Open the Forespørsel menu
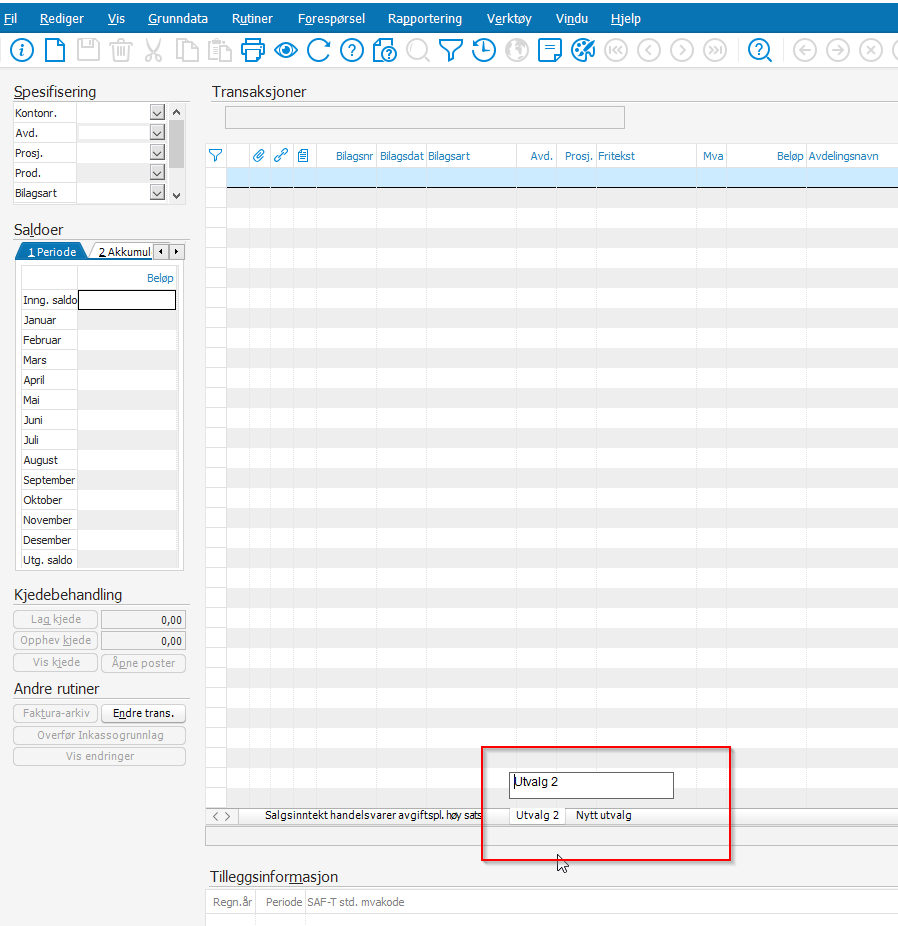898x926 pixels. pos(331,19)
